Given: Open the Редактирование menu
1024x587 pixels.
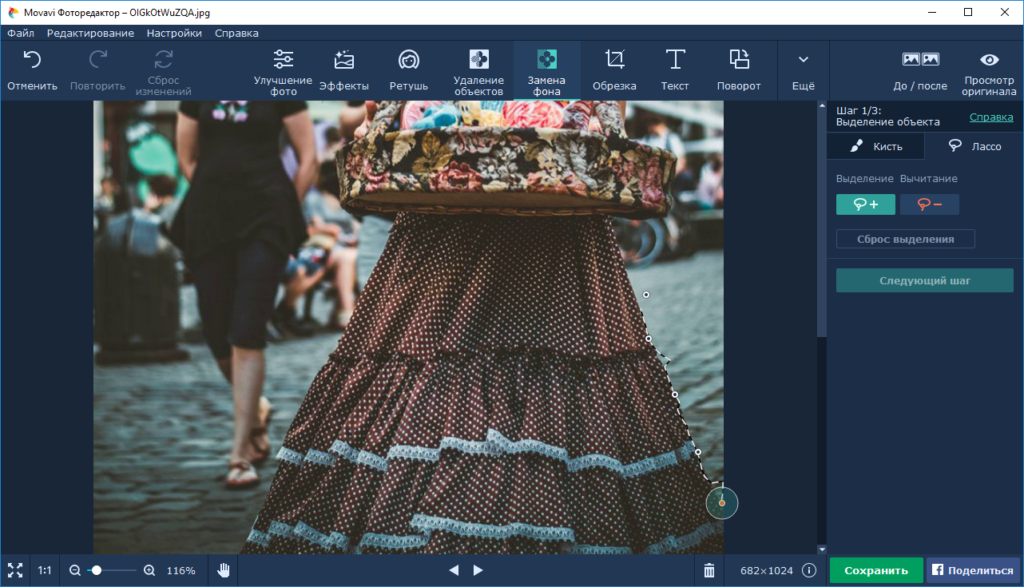Looking at the screenshot, I should click(90, 33).
